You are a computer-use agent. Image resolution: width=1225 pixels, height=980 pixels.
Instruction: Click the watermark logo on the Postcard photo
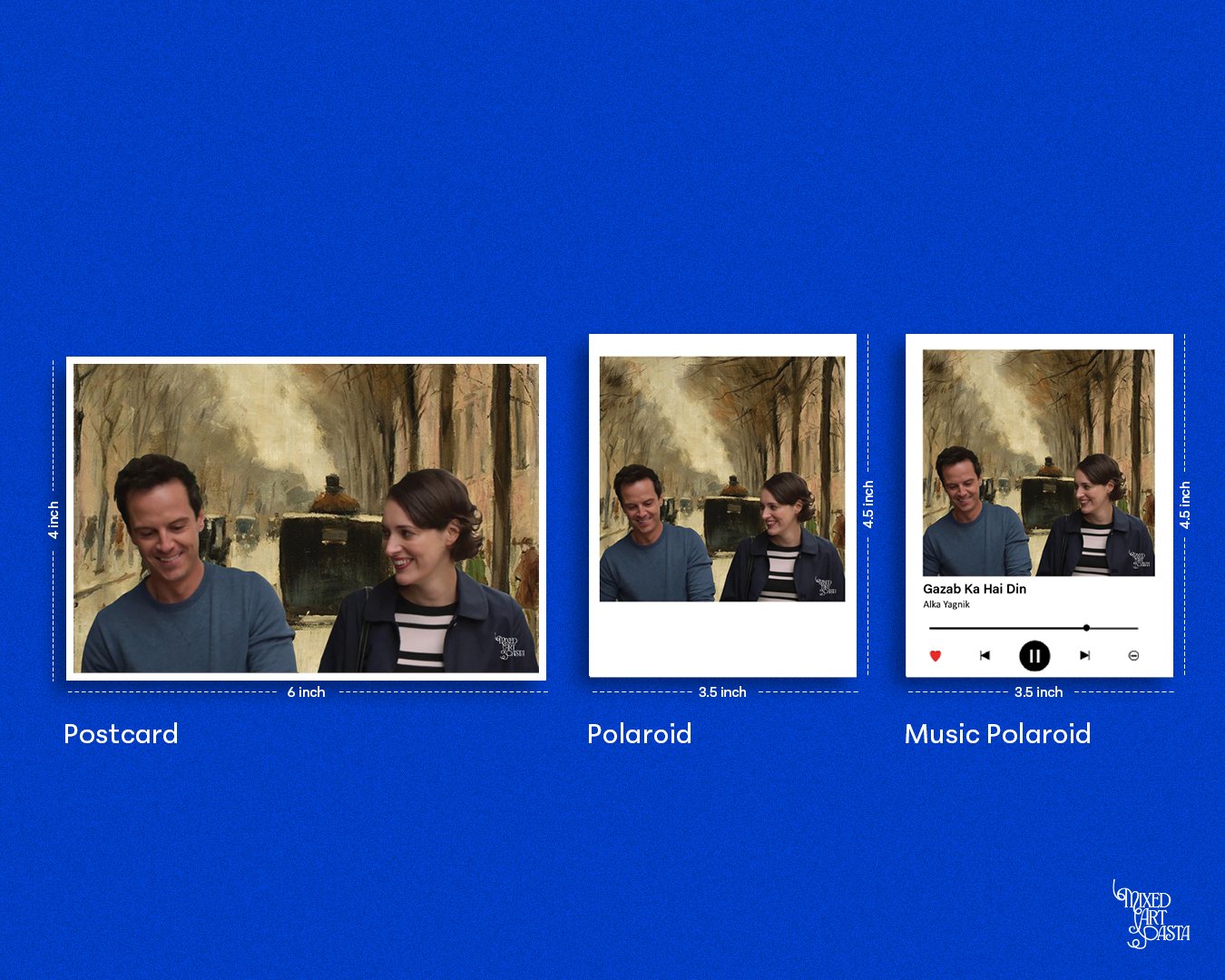(510, 646)
